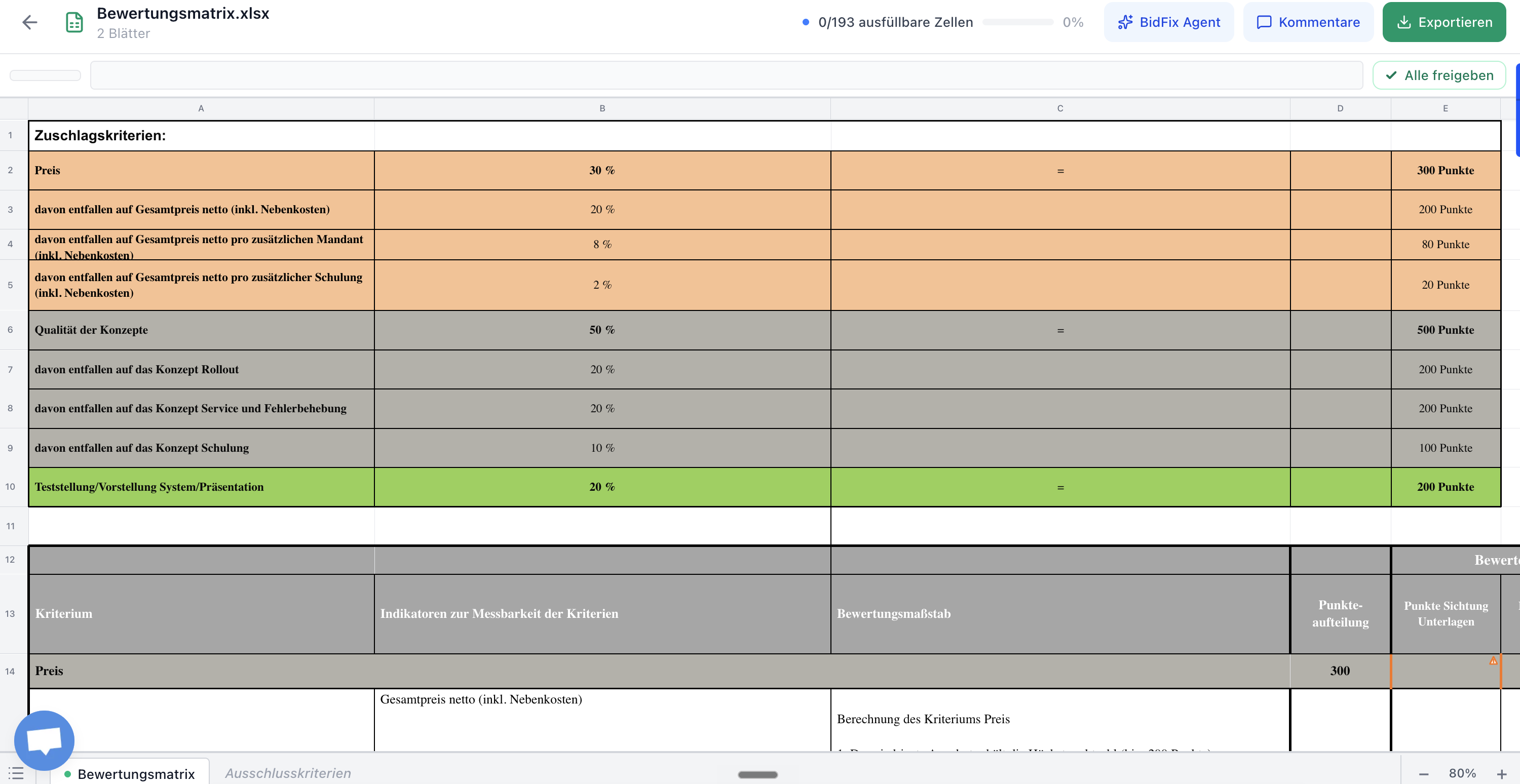Click the '500 Punkte' cell
The image size is (1520, 784).
tap(1446, 330)
